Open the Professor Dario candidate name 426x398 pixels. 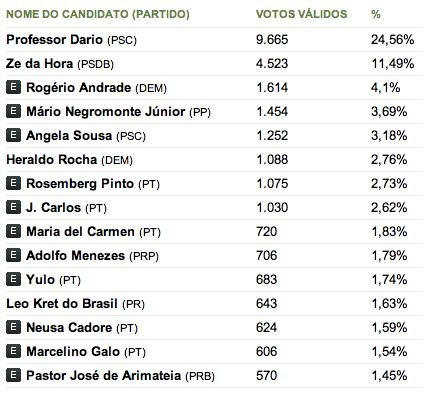(54, 40)
